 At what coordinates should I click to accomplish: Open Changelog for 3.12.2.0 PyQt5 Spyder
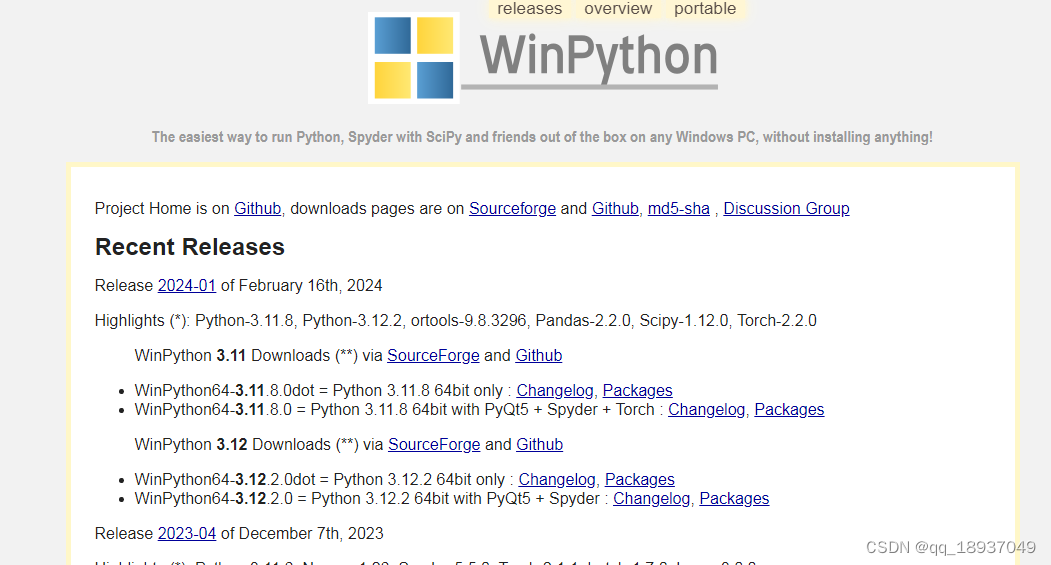[651, 499]
